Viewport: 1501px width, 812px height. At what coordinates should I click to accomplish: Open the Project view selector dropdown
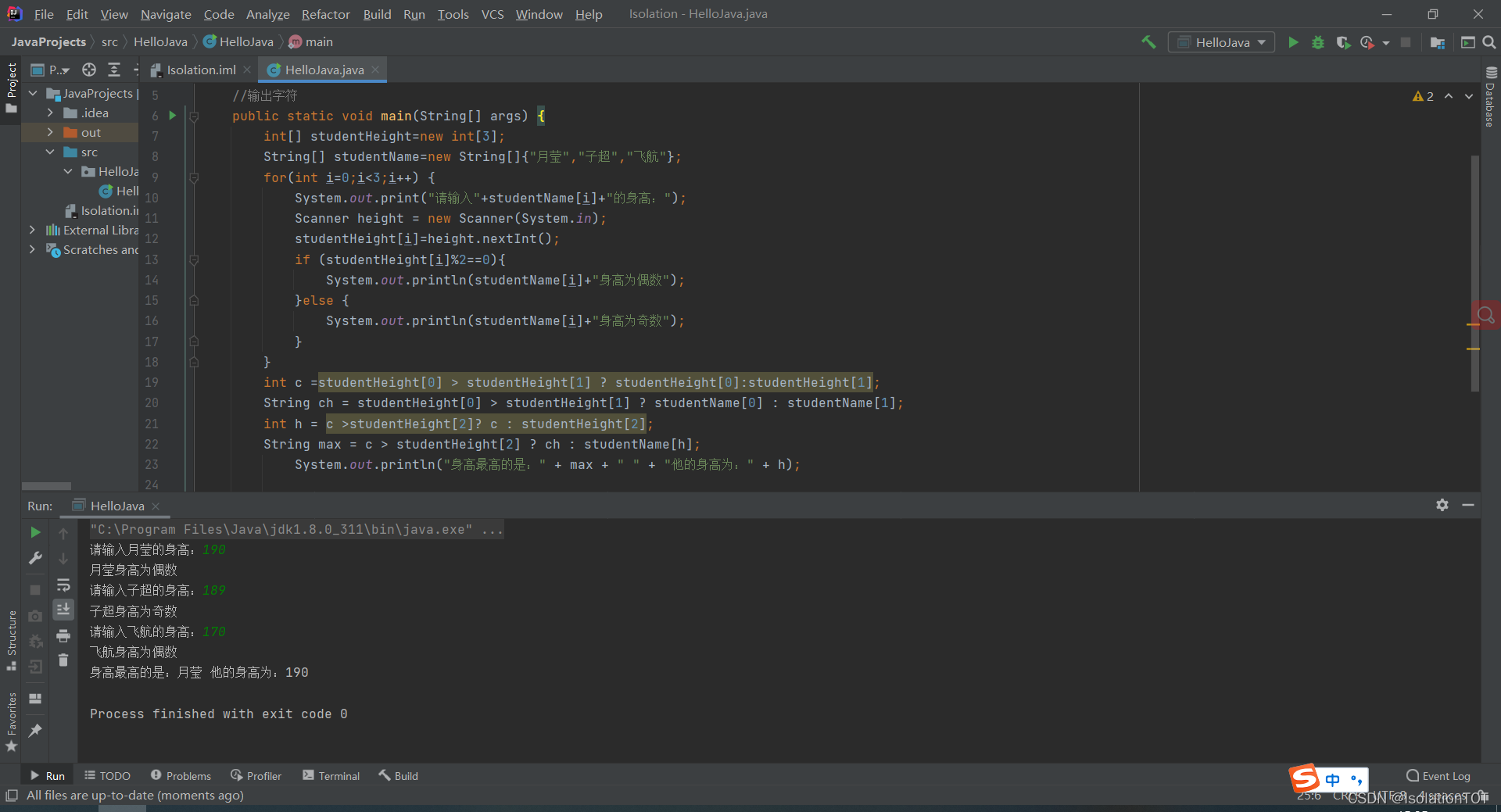click(50, 70)
